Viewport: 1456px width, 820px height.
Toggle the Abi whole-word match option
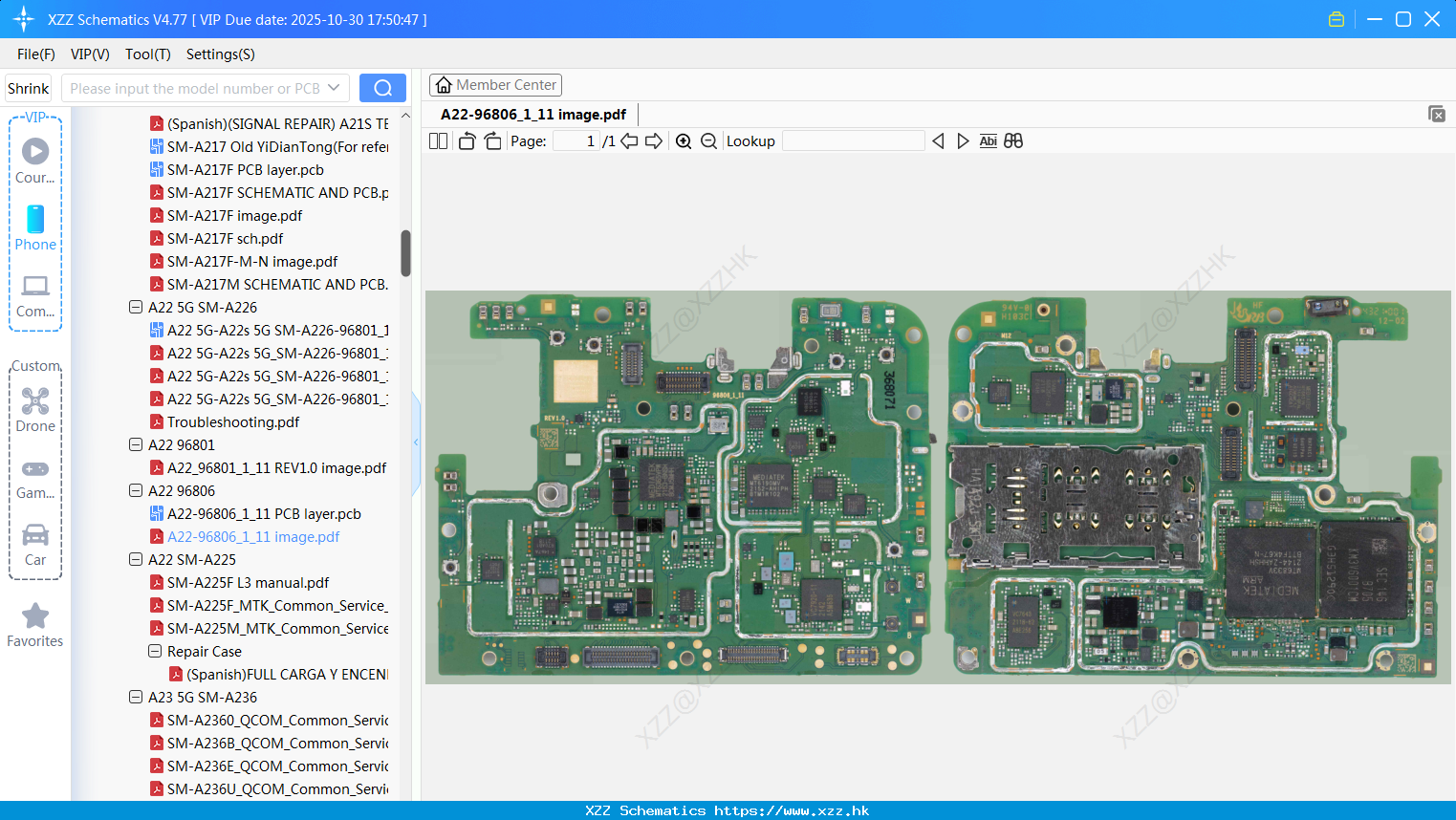[x=988, y=141]
